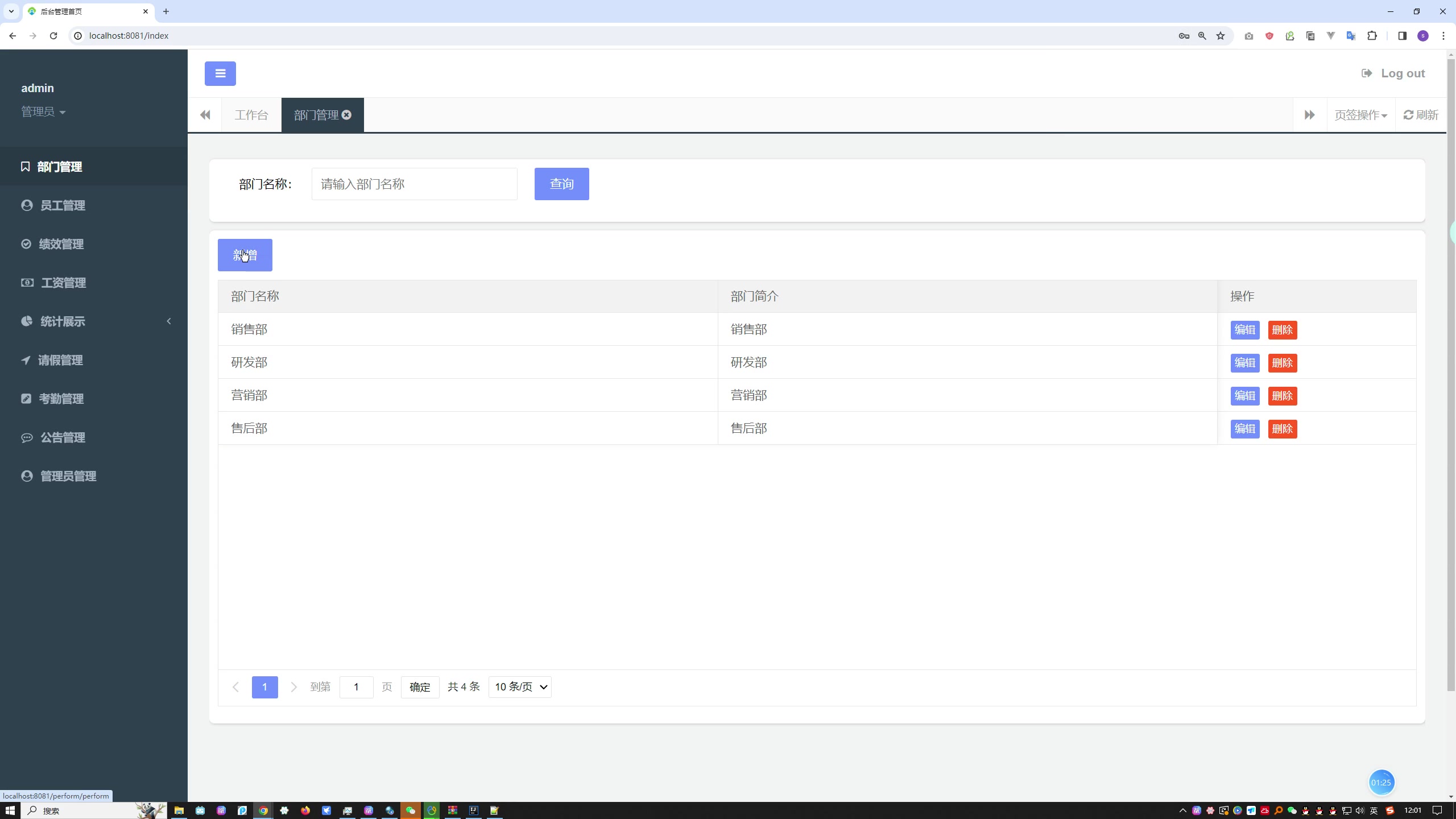Open the WeChat icon in the taskbar
The height and width of the screenshot is (819, 1456).
[411, 810]
